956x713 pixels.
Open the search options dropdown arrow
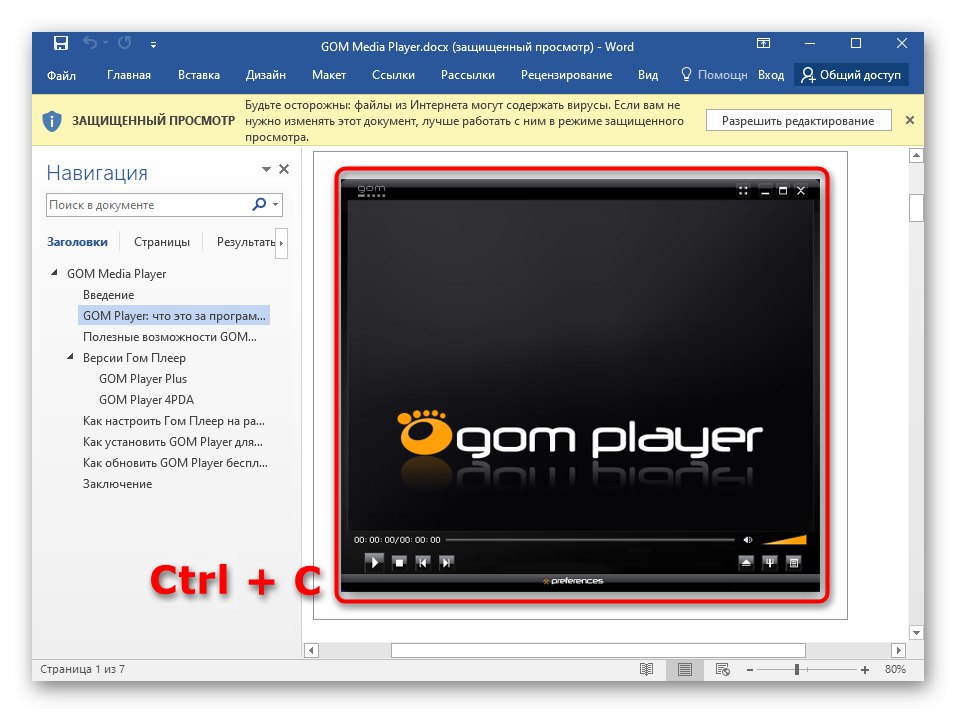[x=276, y=205]
